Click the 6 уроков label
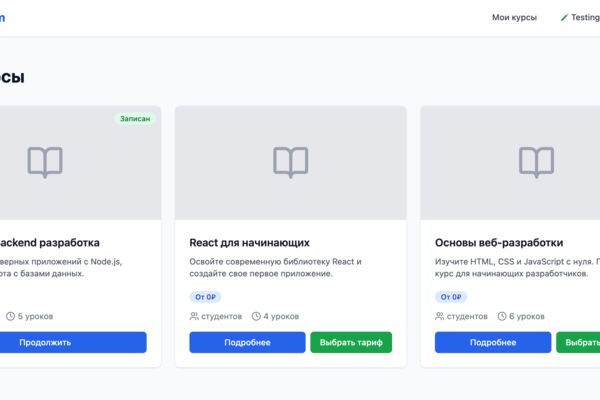The image size is (600, 400). click(527, 316)
